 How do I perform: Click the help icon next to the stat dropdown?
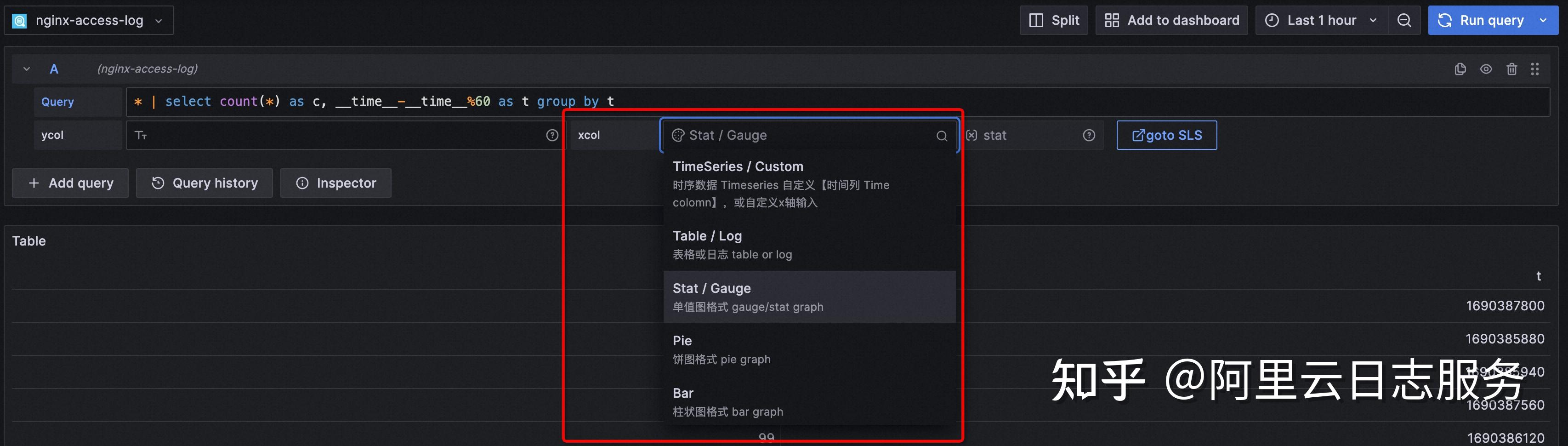click(1089, 135)
